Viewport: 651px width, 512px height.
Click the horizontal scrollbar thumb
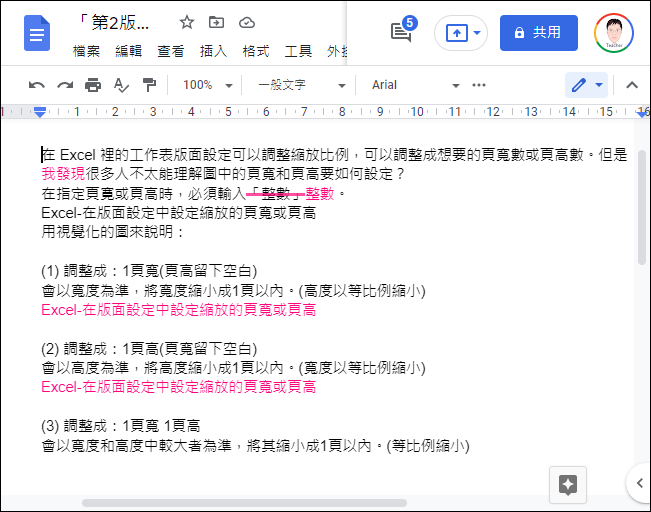244,503
